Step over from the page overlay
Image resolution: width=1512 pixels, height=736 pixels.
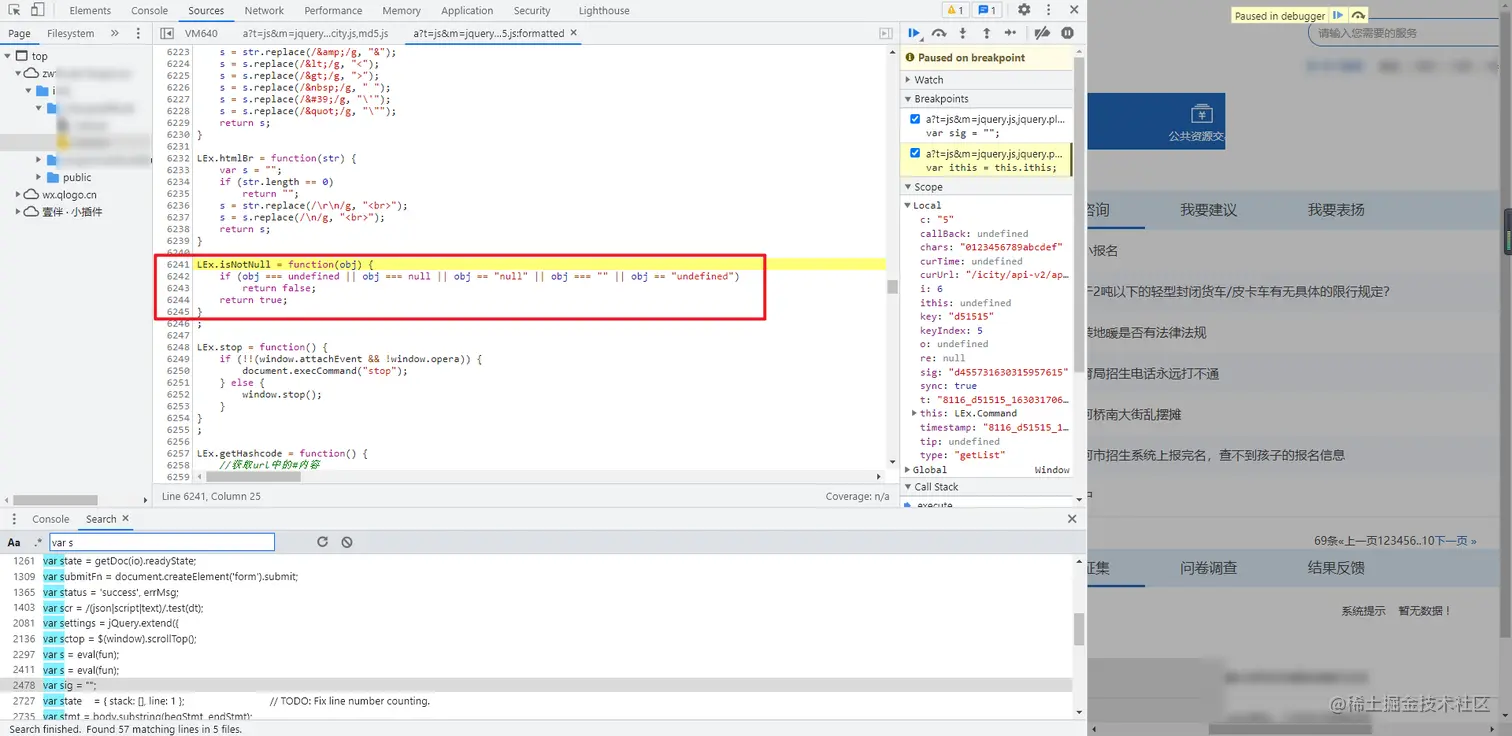pos(1358,16)
